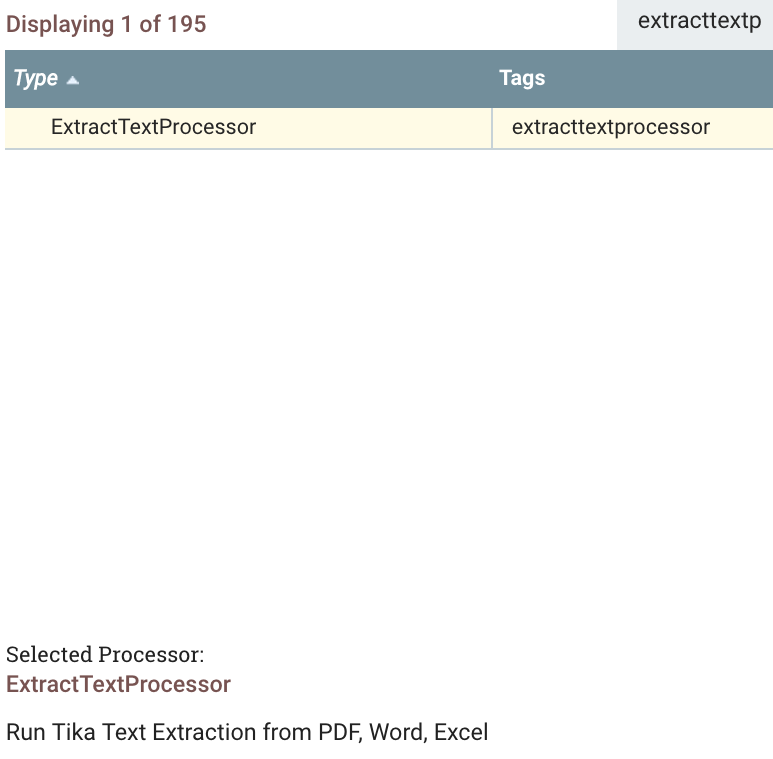Click the word Word in the description
773x759 pixels.
point(397,732)
